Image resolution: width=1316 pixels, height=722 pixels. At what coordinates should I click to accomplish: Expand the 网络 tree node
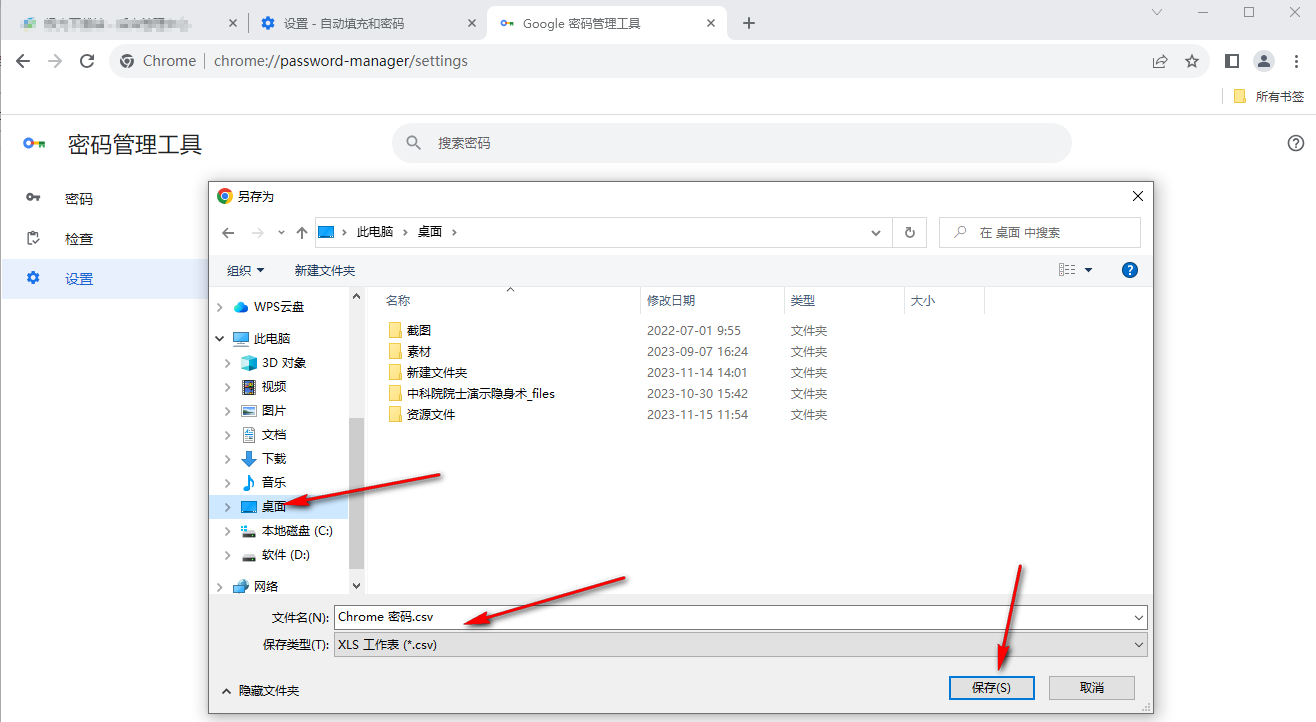tap(219, 587)
